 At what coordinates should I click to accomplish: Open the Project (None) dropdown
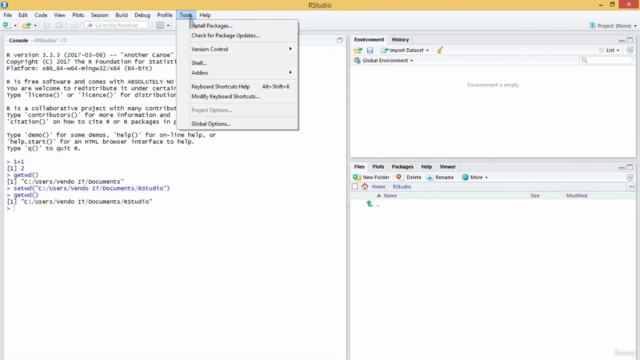coord(613,26)
